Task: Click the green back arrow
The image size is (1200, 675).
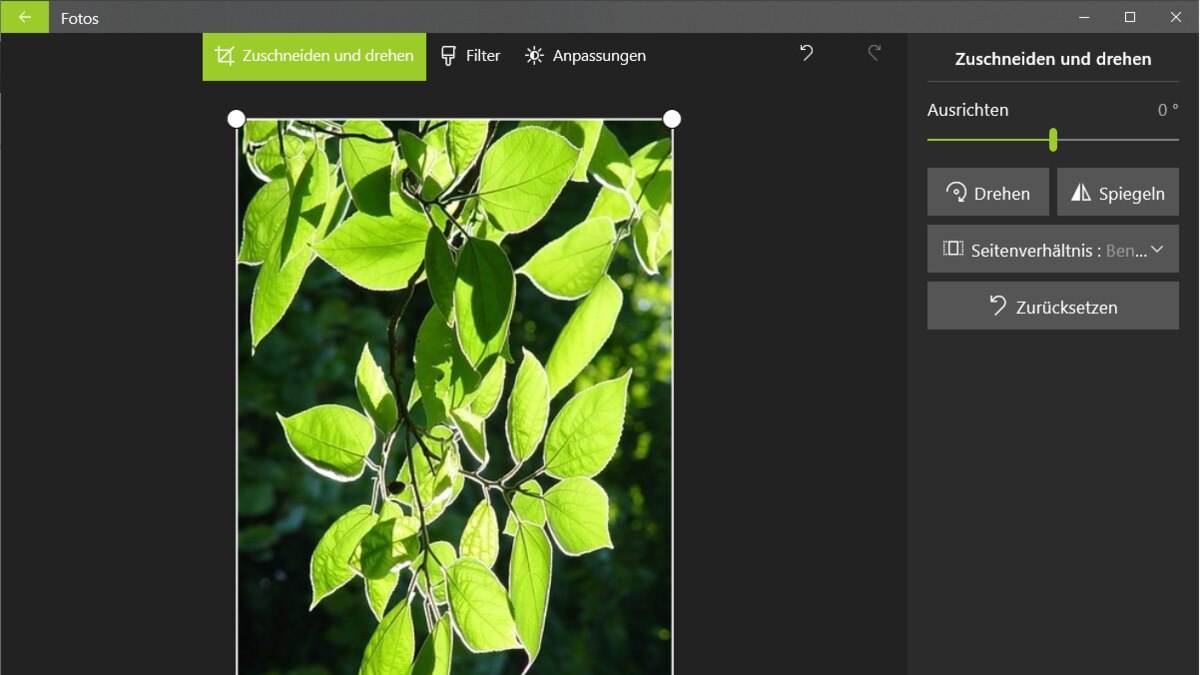Action: point(24,17)
